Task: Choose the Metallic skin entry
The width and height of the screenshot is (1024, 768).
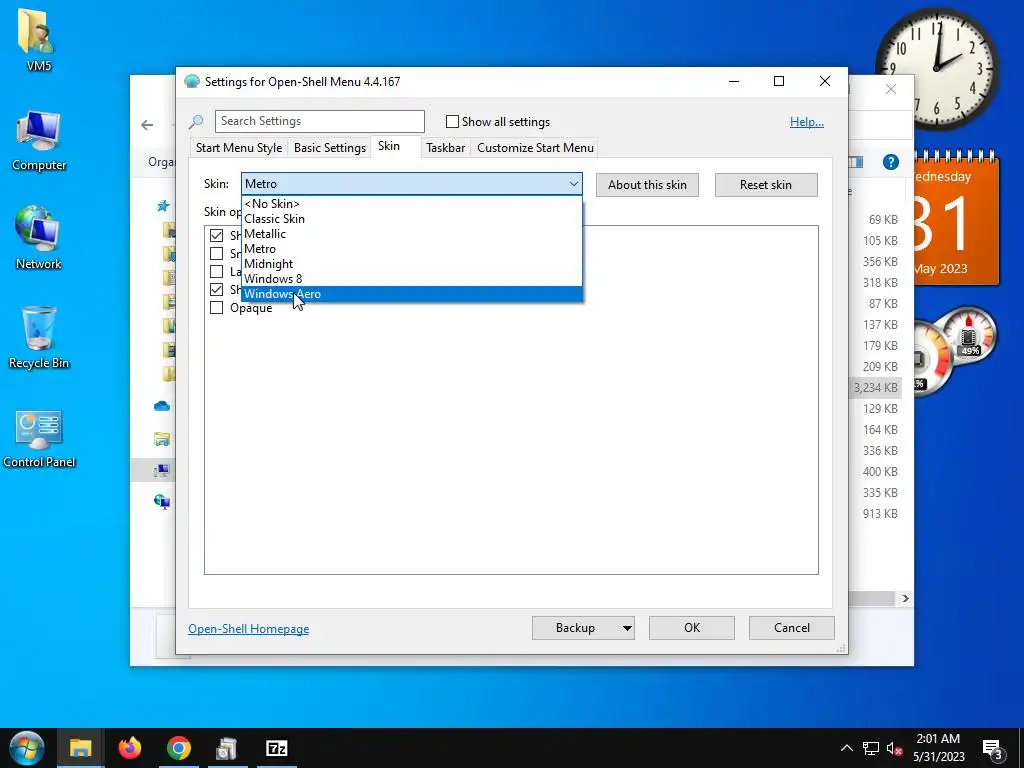Action: (x=411, y=234)
